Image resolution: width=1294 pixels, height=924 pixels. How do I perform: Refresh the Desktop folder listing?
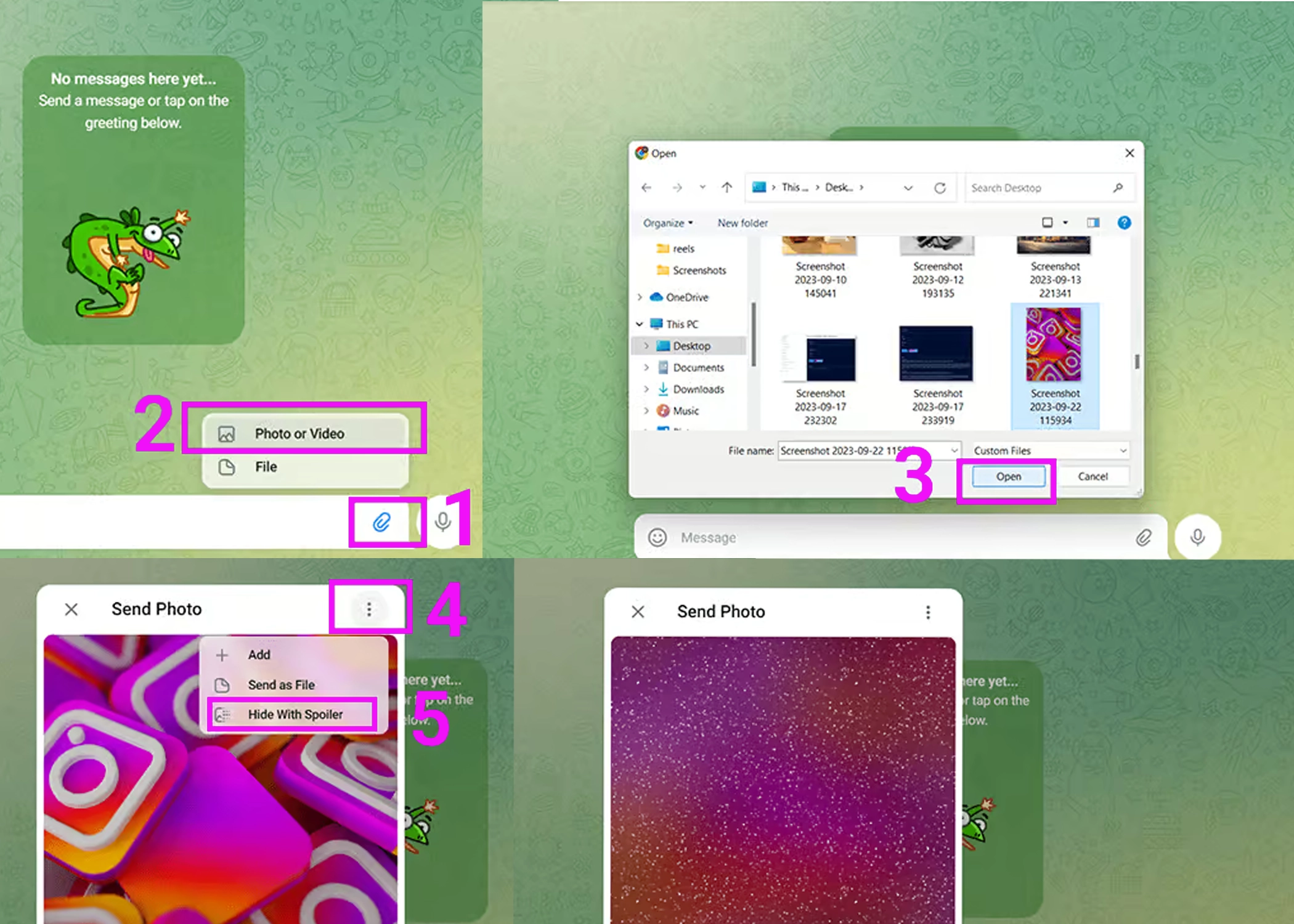click(x=939, y=188)
